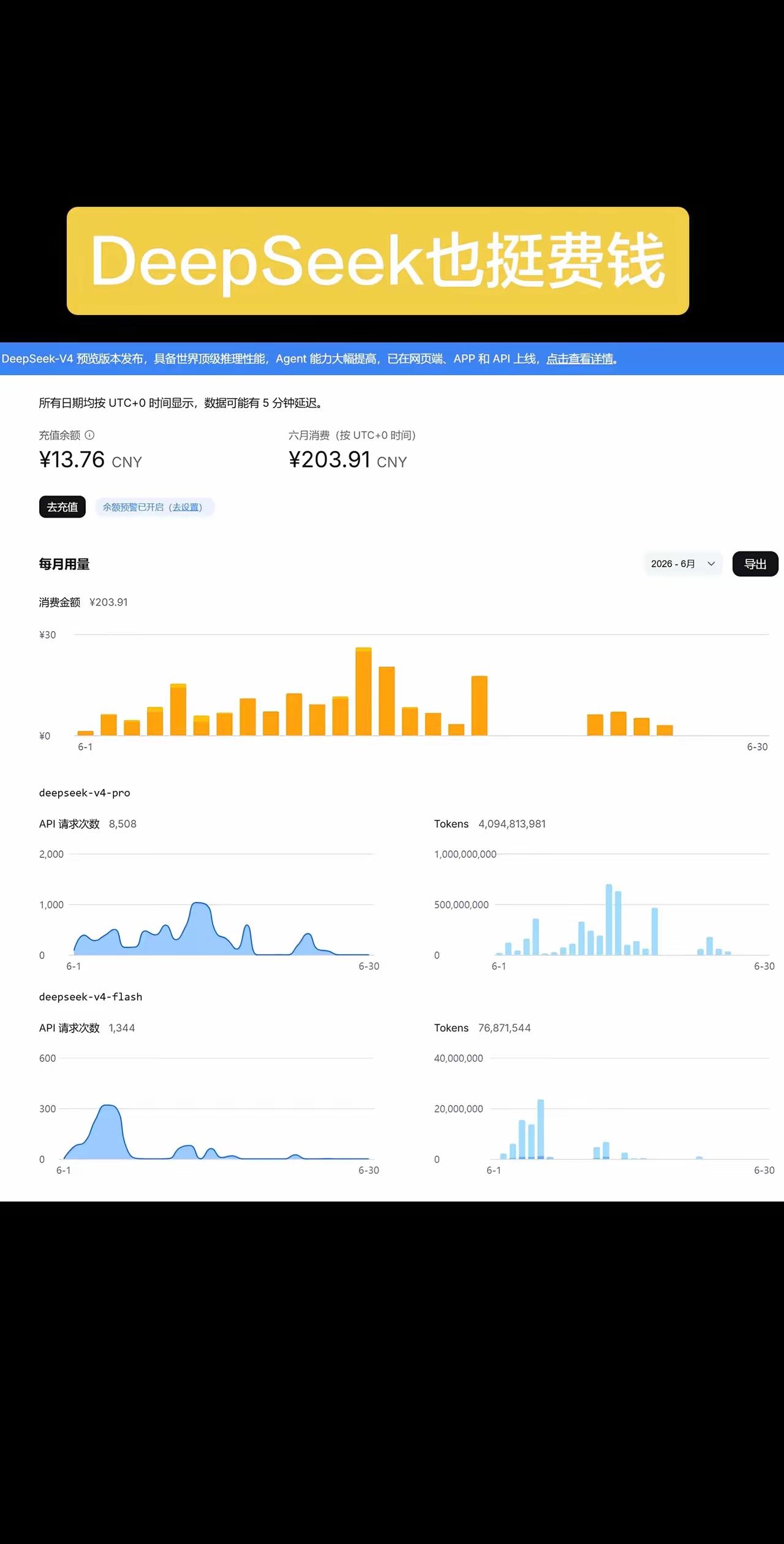The width and height of the screenshot is (784, 1544).
Task: Click the 导出 export button
Action: click(x=755, y=564)
